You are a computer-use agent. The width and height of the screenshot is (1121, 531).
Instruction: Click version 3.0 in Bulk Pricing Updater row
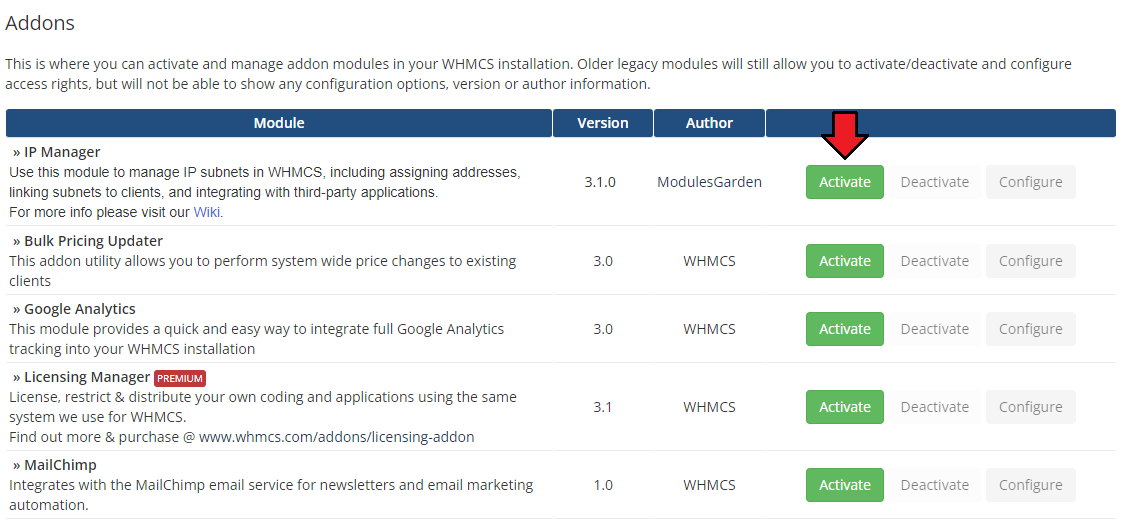pos(603,261)
